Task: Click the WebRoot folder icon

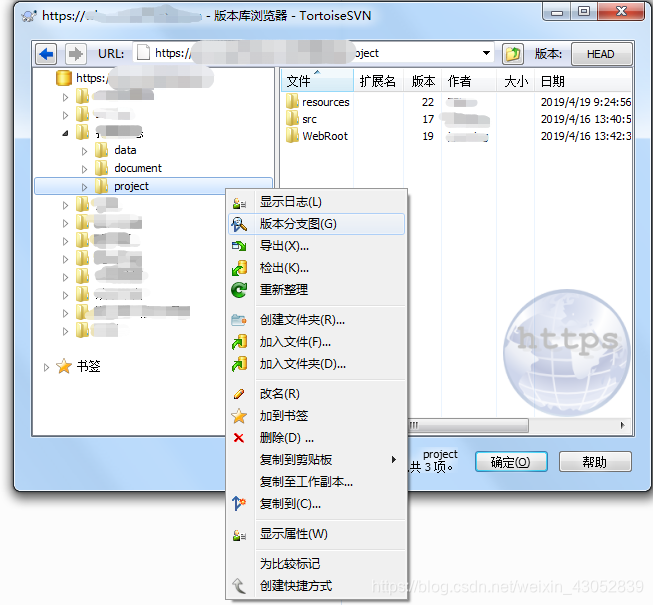Action: pos(292,136)
